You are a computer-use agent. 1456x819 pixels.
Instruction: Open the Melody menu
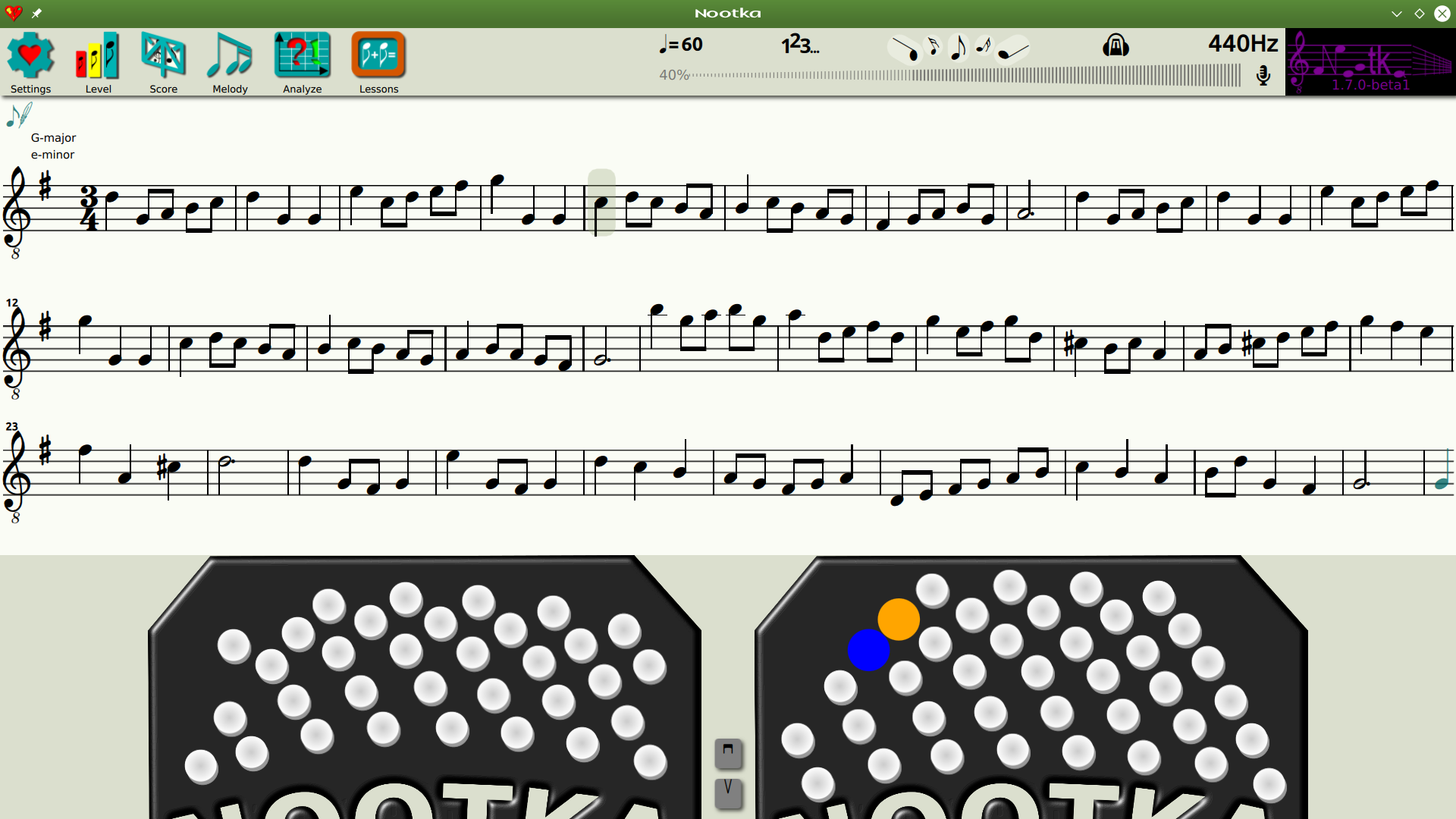(x=230, y=63)
